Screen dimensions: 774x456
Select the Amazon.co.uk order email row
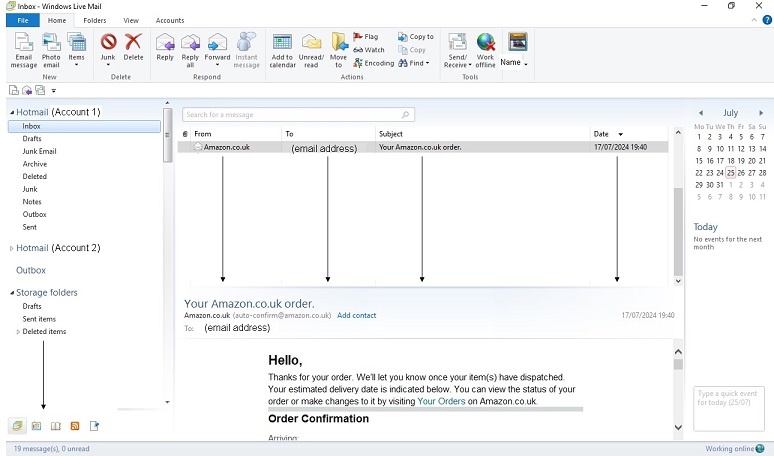click(423, 147)
